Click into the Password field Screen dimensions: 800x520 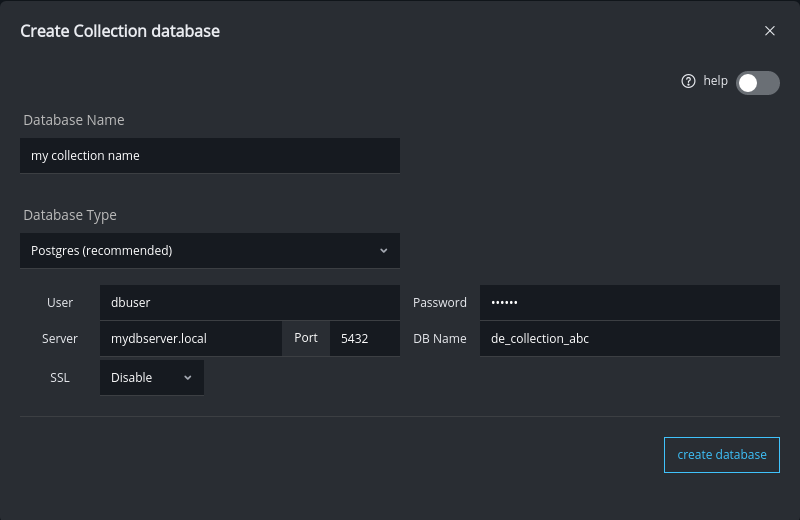629,303
